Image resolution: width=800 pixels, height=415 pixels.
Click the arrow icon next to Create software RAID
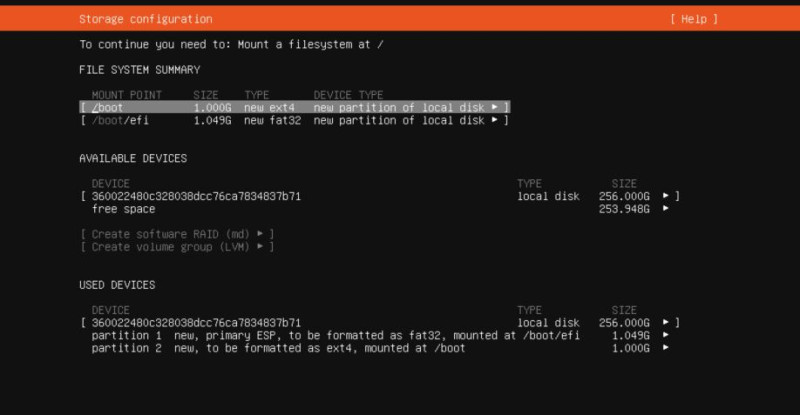pyautogui.click(x=260, y=234)
